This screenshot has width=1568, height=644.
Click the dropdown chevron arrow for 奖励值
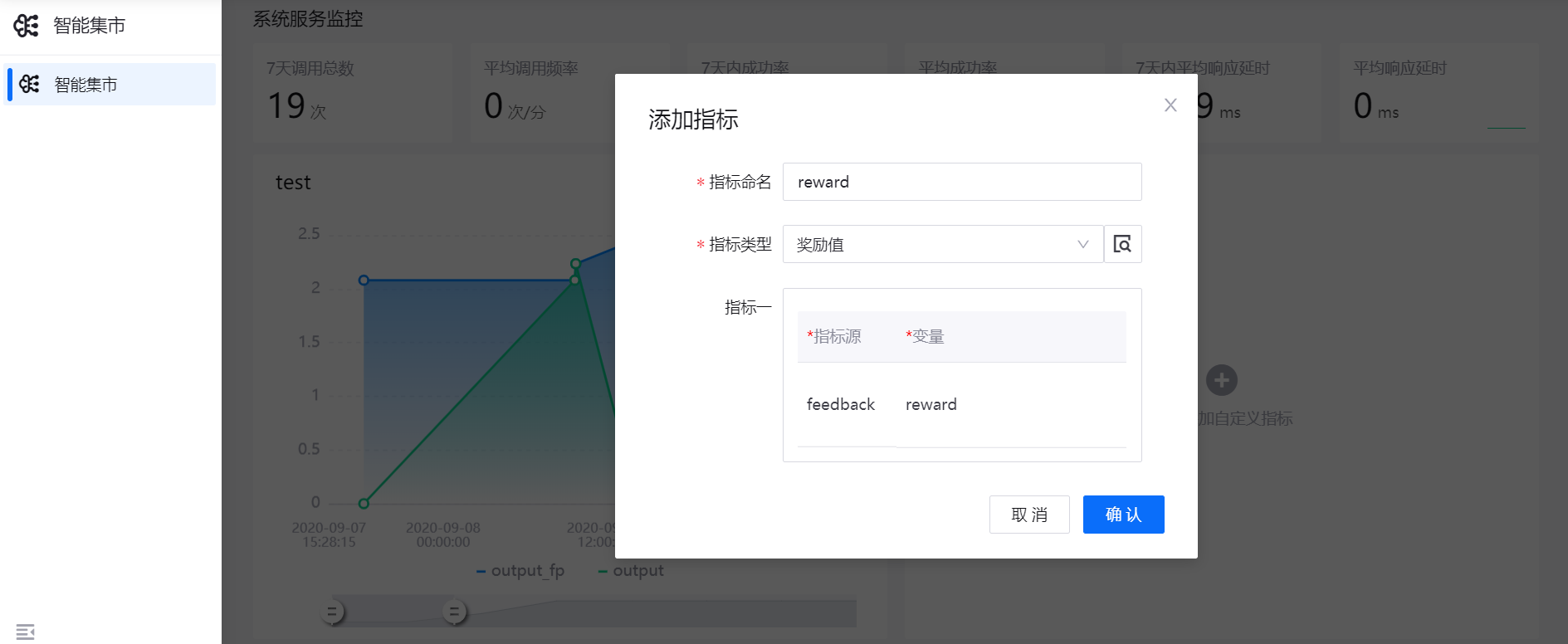tap(1082, 245)
